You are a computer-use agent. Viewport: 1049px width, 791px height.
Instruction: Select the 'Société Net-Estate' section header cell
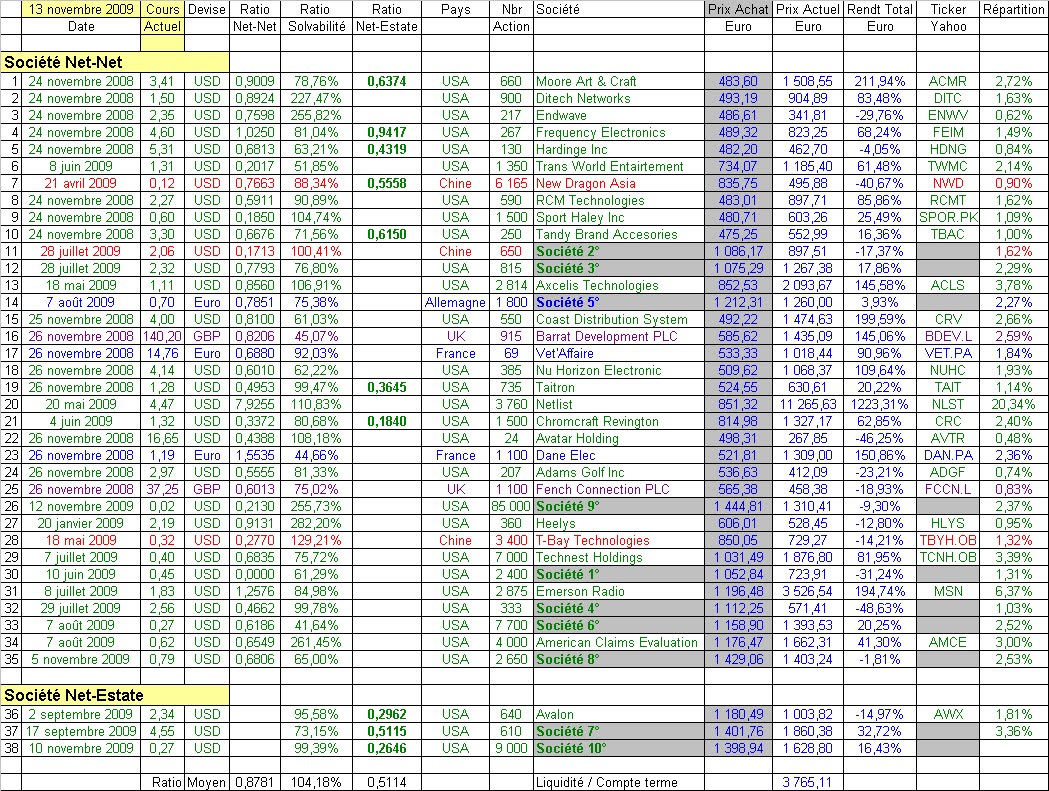(115, 695)
